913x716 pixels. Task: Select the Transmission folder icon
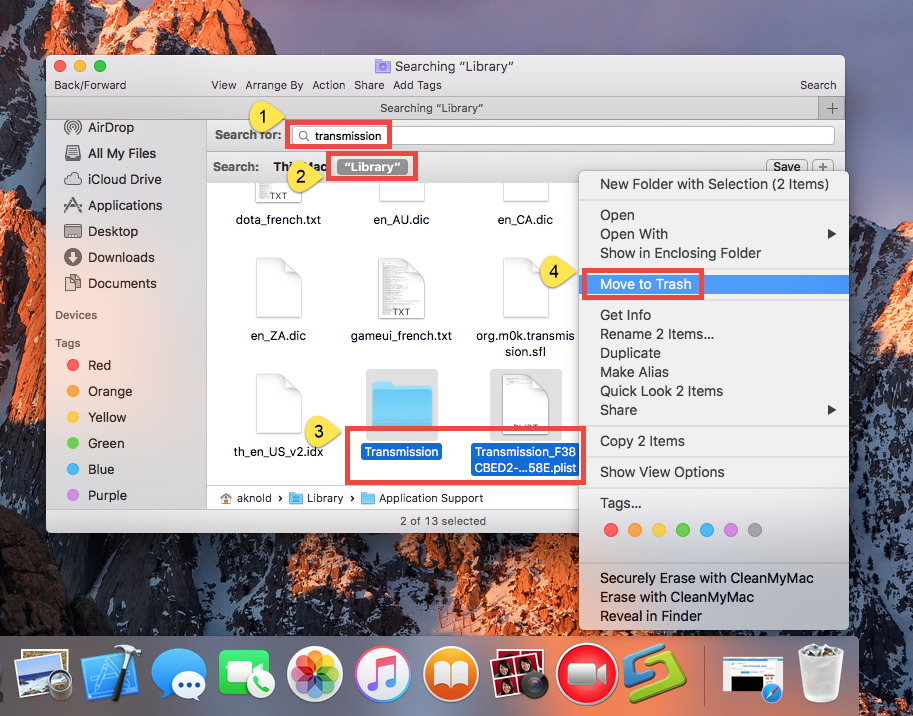pyautogui.click(x=401, y=403)
